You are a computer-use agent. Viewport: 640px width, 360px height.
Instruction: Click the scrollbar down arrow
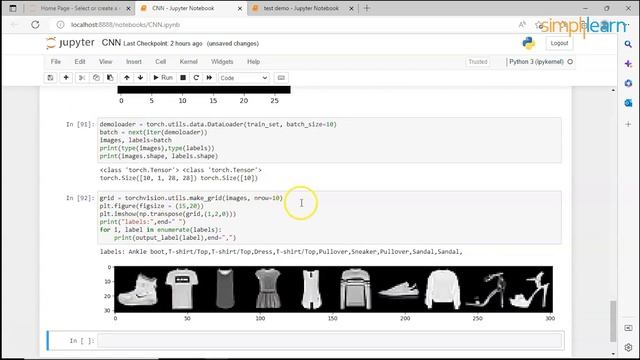coord(613,354)
